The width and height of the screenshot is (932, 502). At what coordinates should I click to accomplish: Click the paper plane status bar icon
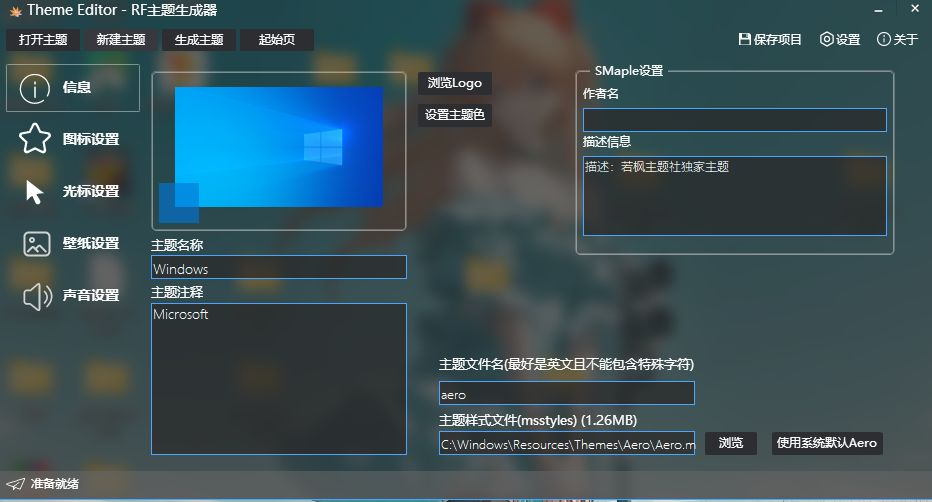click(15, 484)
